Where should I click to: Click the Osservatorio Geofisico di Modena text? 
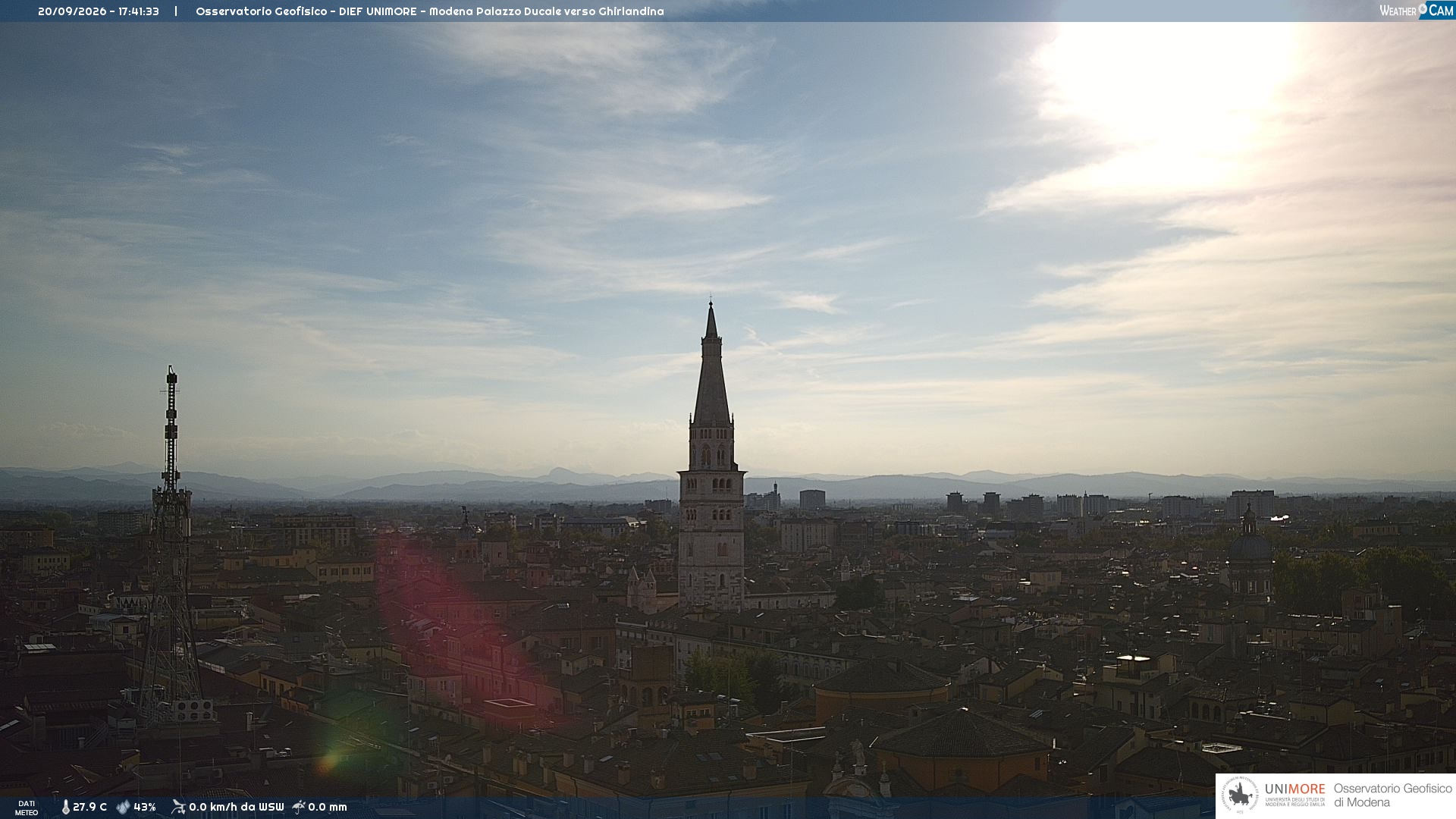point(1393,795)
